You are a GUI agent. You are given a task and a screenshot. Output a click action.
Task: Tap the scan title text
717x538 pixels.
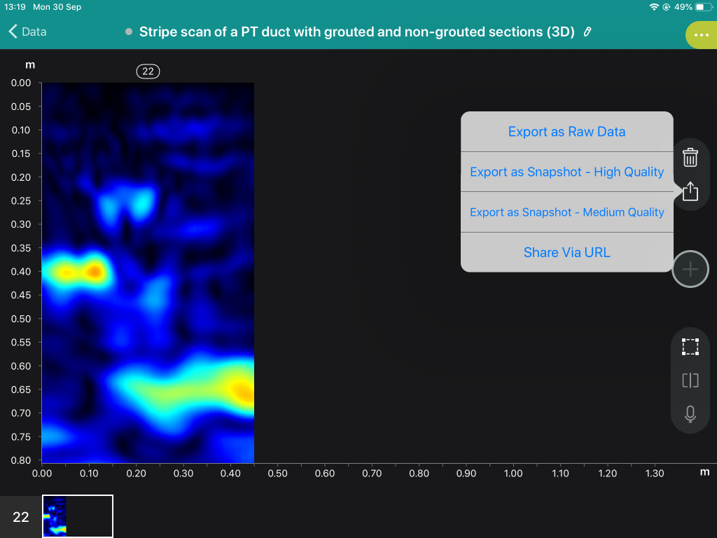[357, 32]
